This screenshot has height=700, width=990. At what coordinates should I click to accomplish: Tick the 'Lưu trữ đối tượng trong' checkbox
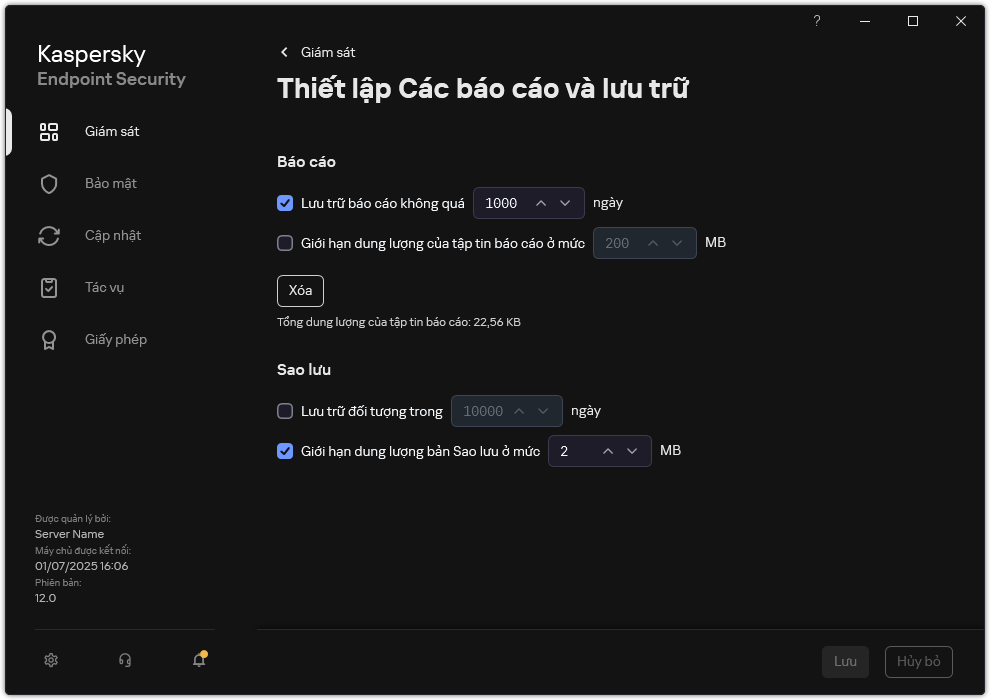coord(285,411)
